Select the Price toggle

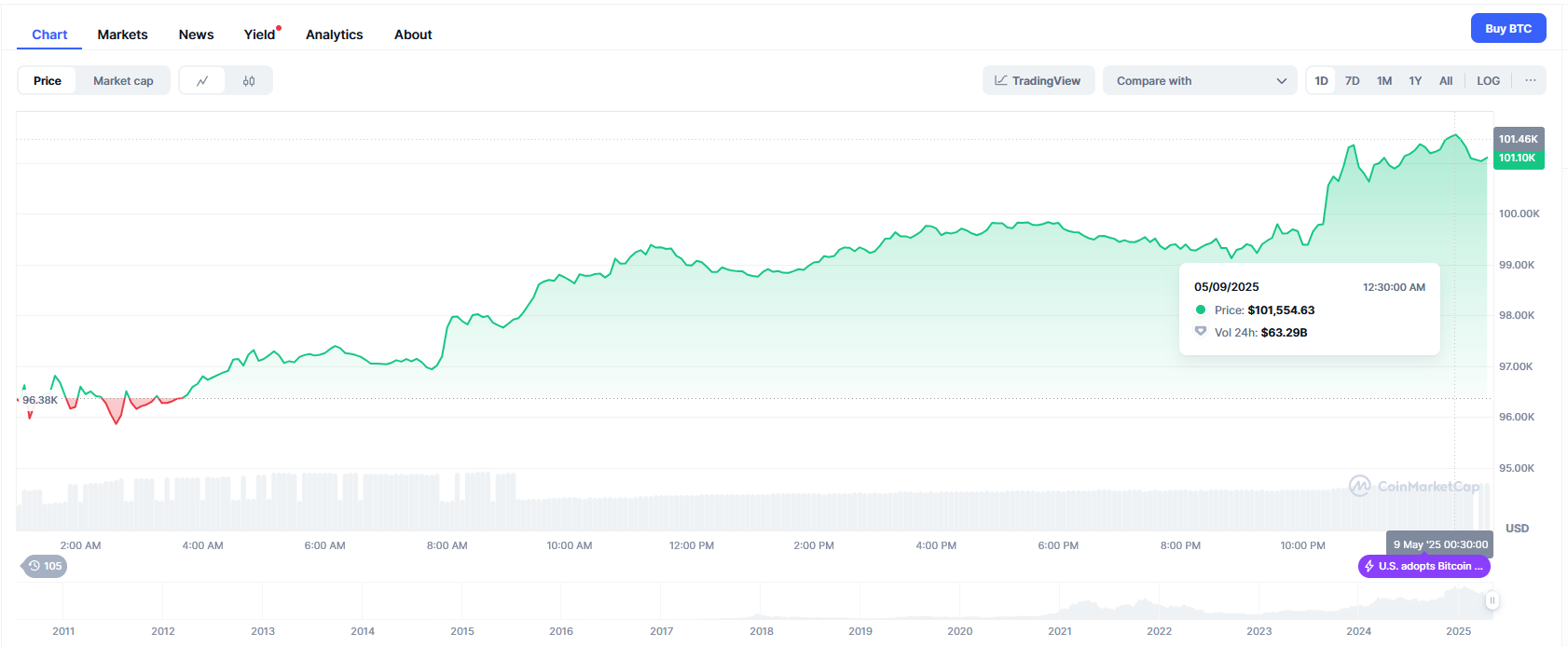(x=48, y=81)
